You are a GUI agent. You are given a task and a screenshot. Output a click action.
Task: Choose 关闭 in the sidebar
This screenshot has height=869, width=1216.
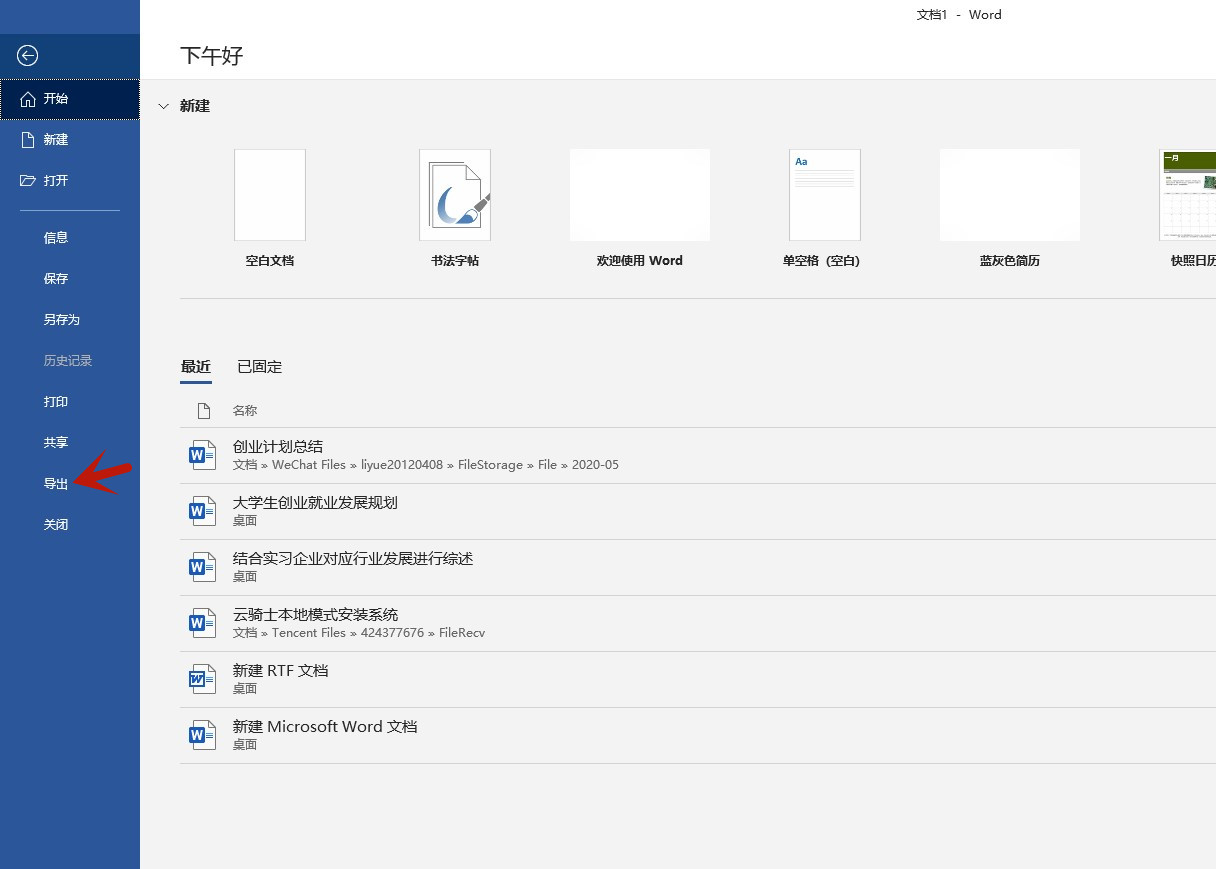point(70,525)
